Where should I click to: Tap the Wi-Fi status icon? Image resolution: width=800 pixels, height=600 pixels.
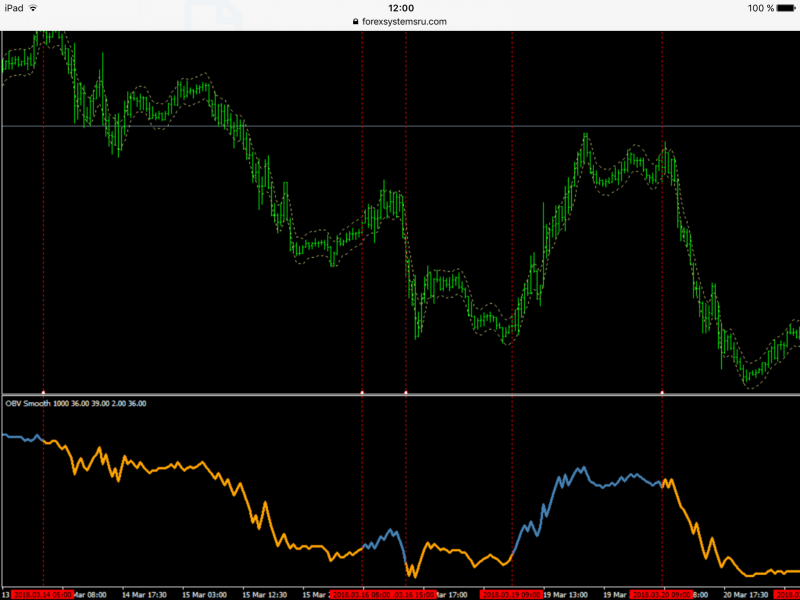(x=33, y=8)
